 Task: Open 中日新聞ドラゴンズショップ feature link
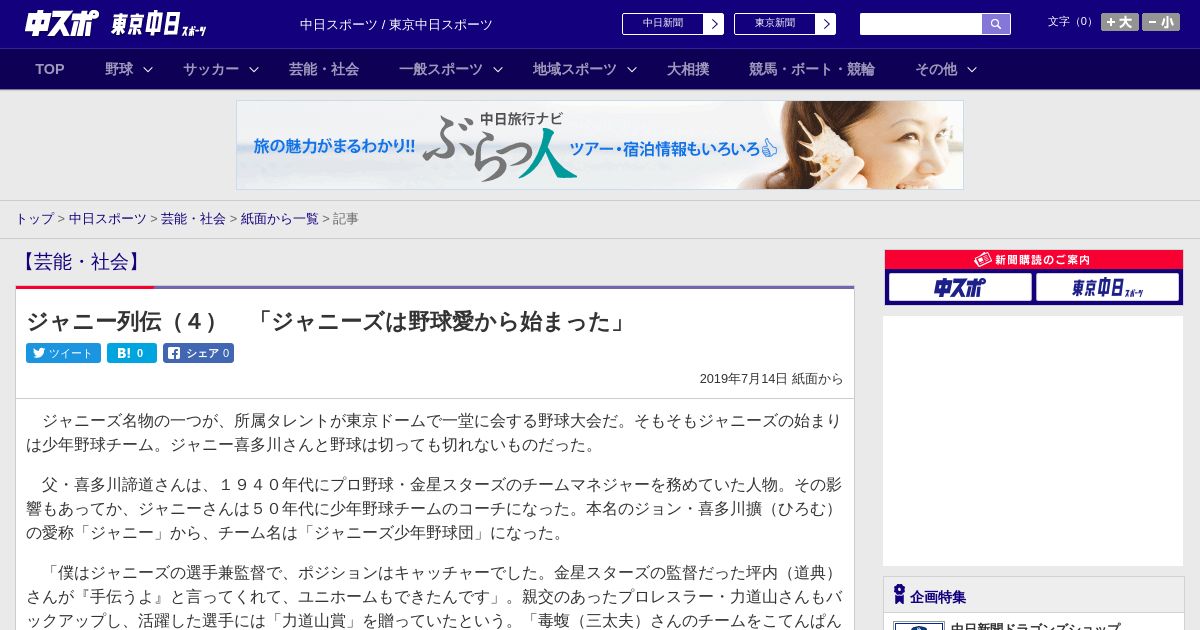(1035, 627)
